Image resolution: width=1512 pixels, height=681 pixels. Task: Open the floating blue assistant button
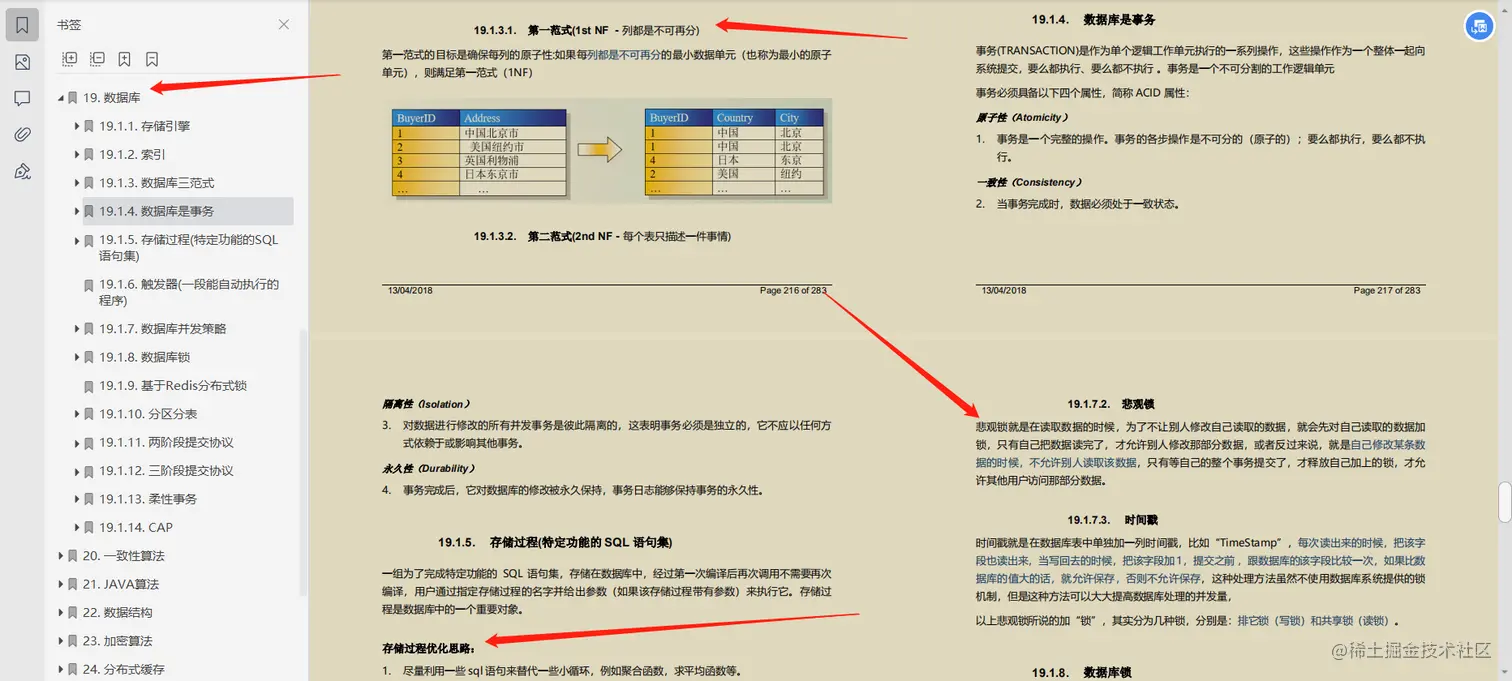pos(1479,26)
